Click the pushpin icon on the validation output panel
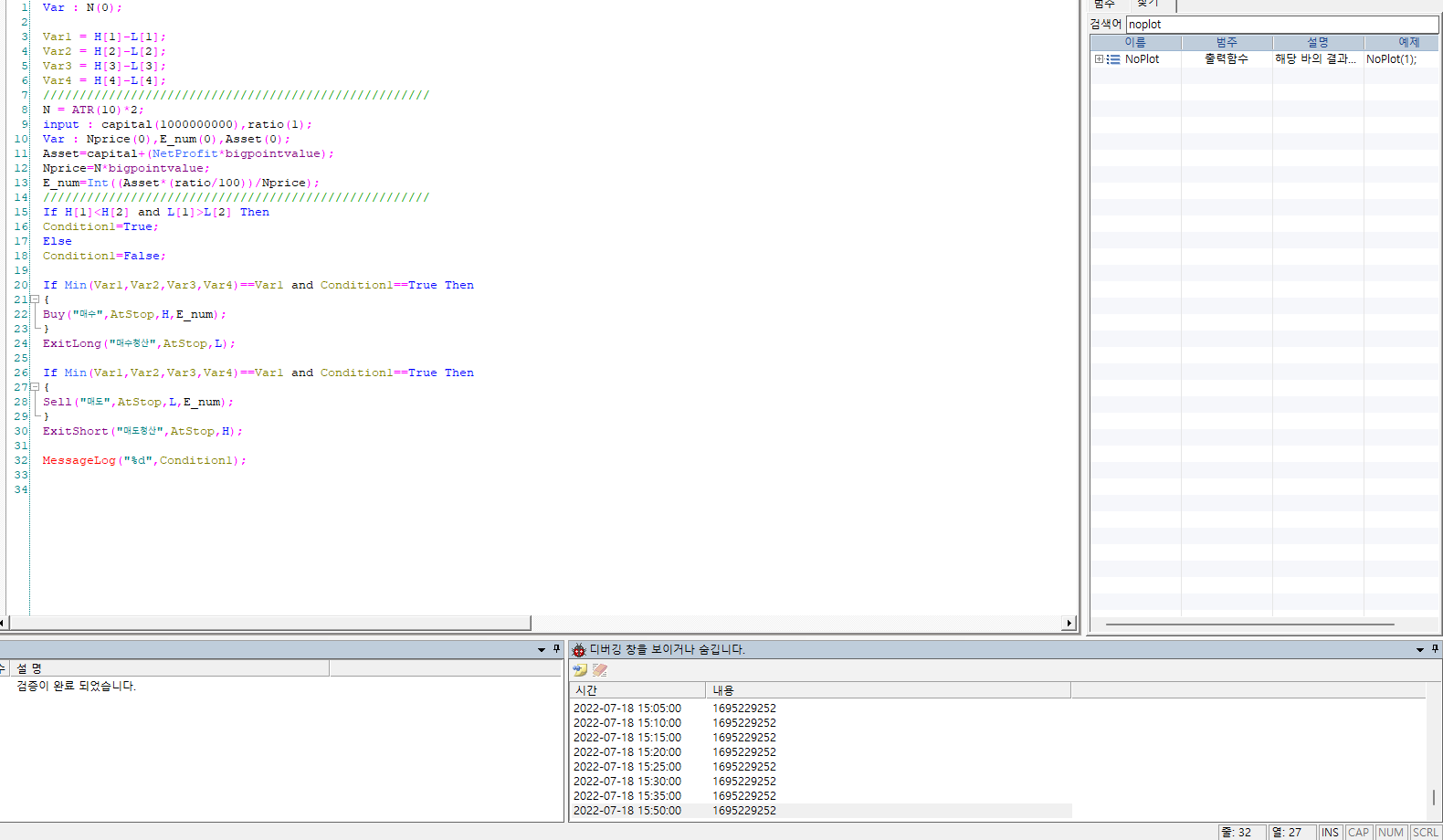Viewport: 1443px width, 840px height. coord(556,649)
